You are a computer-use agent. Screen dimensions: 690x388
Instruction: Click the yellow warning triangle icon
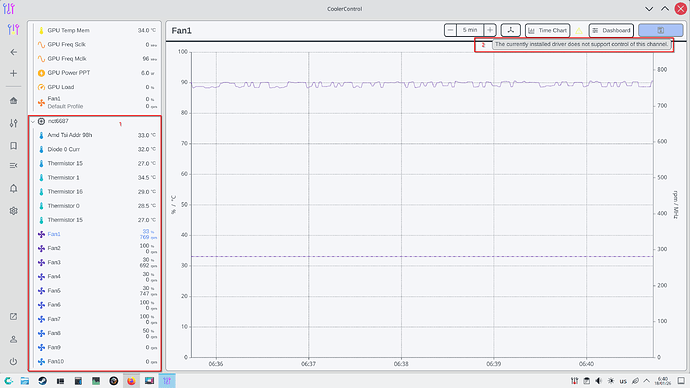click(579, 31)
